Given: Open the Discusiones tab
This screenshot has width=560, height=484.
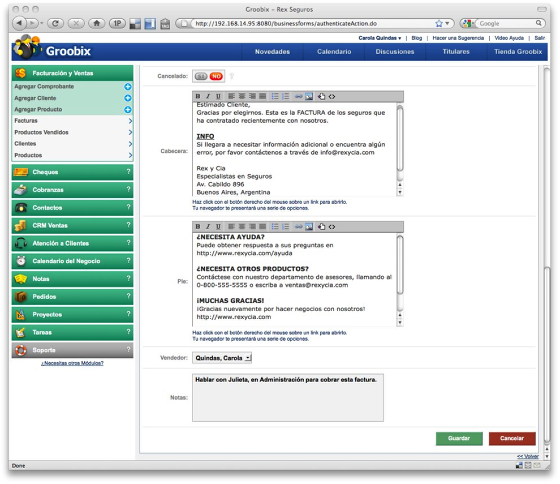Looking at the screenshot, I should tap(395, 52).
